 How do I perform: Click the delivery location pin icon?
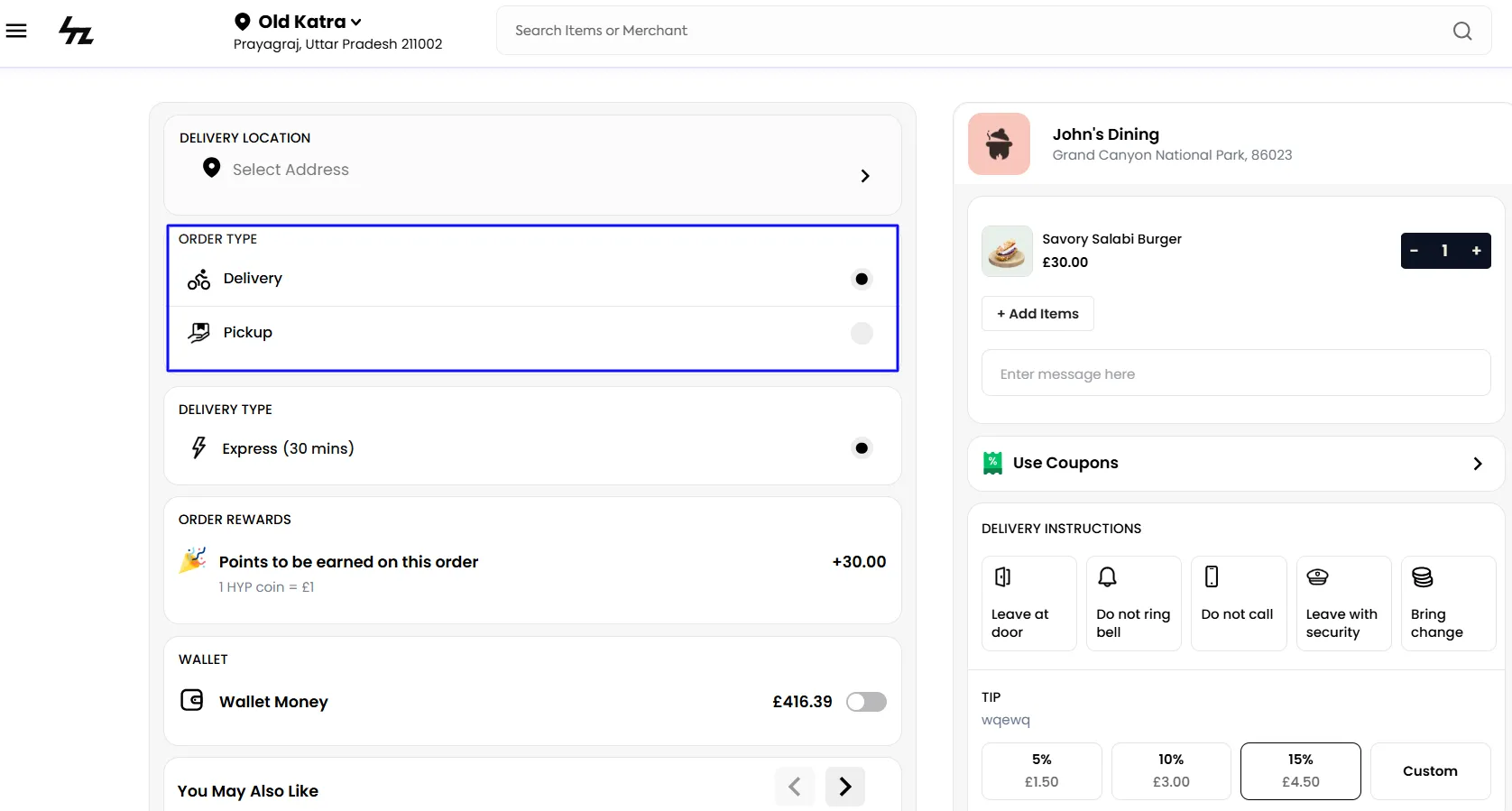pyautogui.click(x=211, y=168)
